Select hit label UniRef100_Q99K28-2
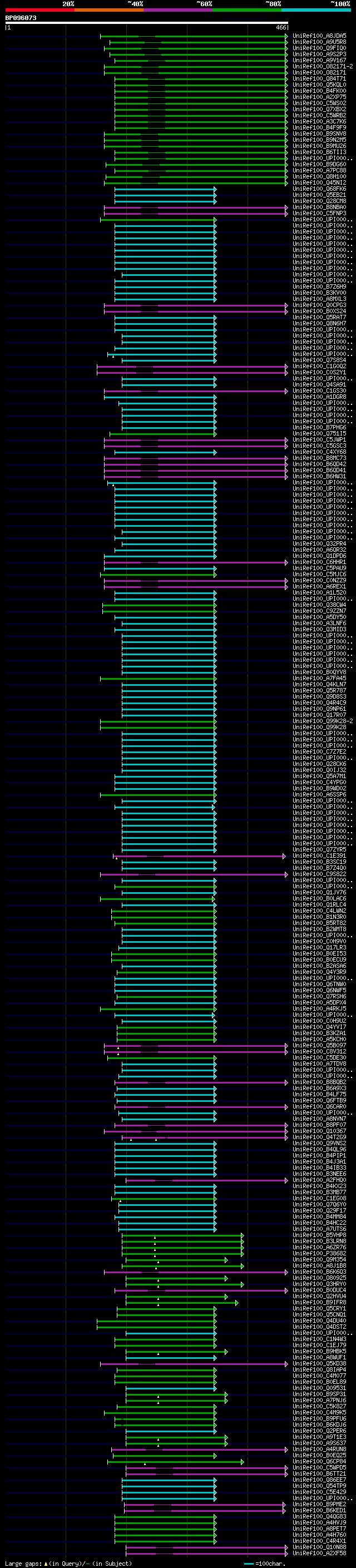This screenshot has width=356, height=1568. point(323,721)
